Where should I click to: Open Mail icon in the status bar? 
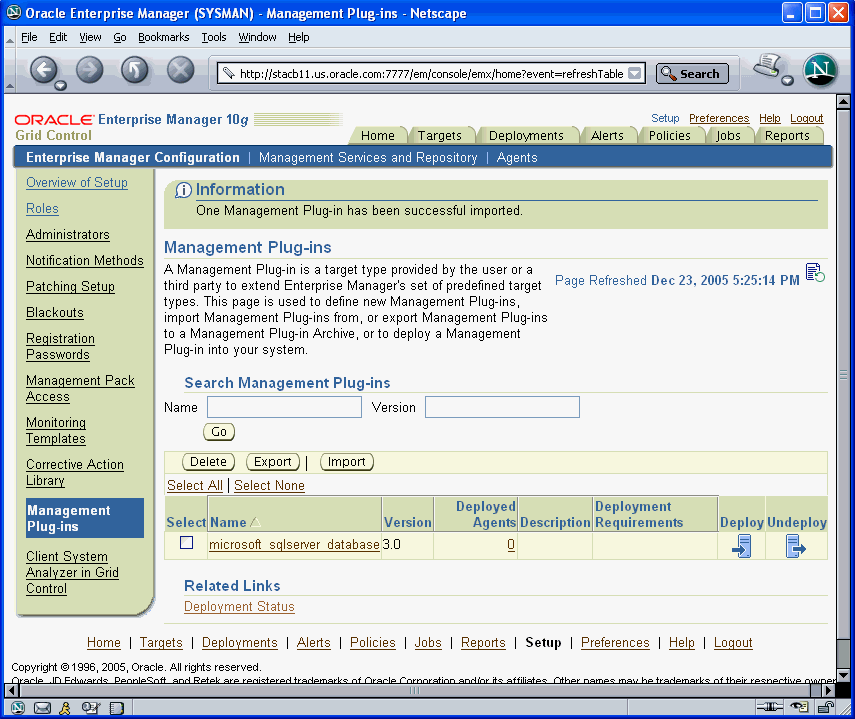(42, 708)
